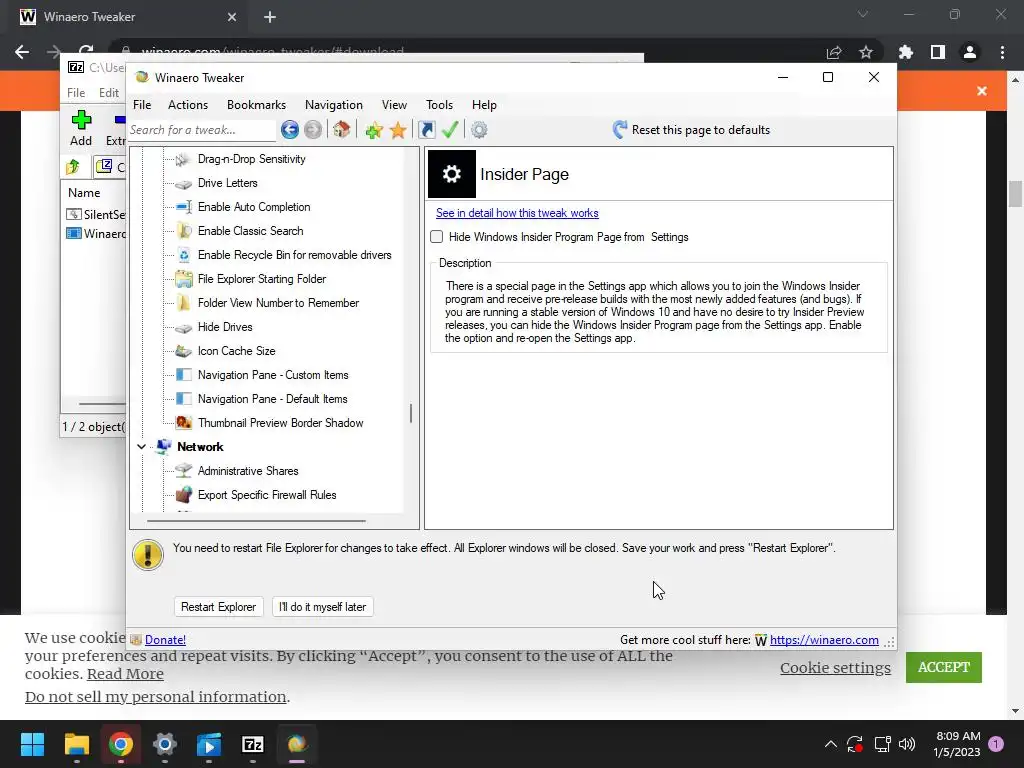1024x768 pixels.
Task: Click the green ACCEPT cookies button
Action: click(944, 667)
